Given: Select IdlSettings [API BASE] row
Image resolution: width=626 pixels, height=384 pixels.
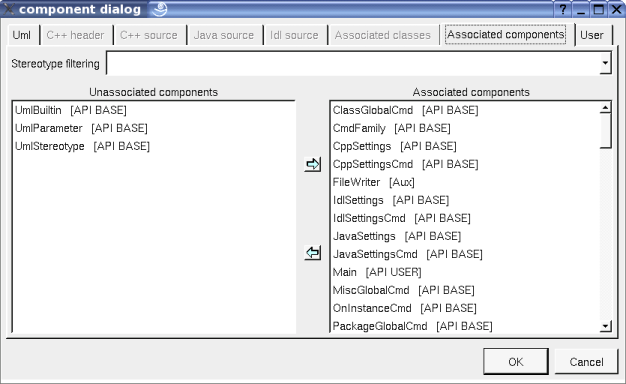Looking at the screenshot, I should point(465,200).
